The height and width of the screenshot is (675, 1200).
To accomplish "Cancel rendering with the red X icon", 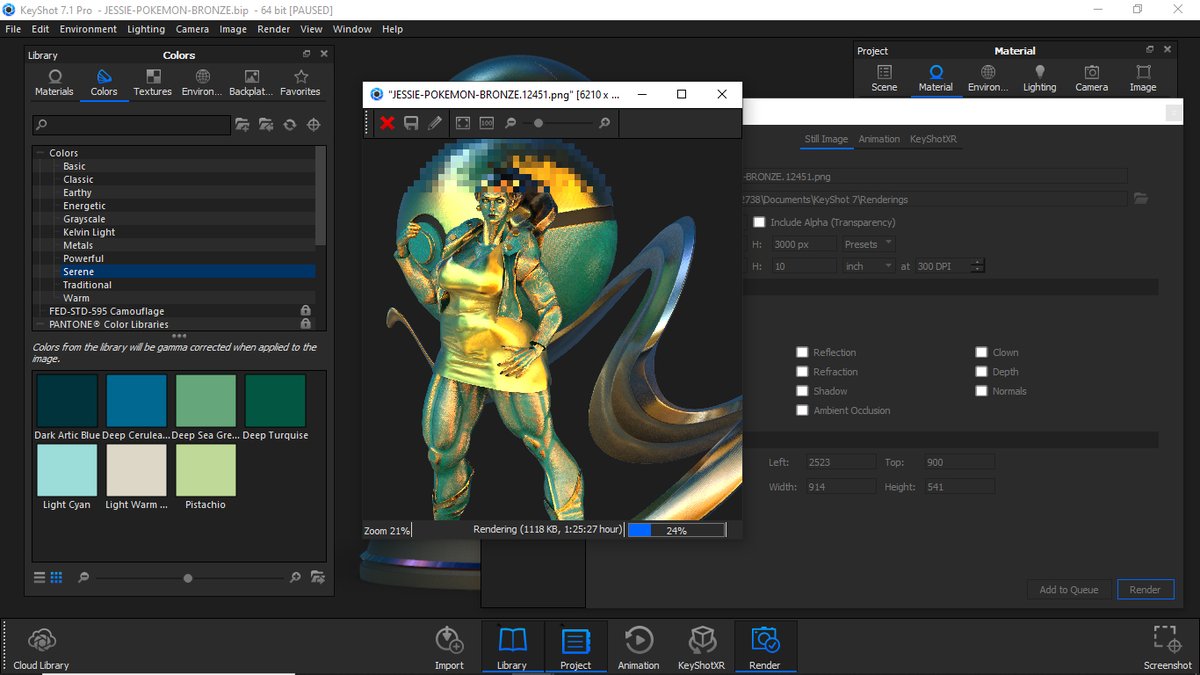I will [x=387, y=123].
